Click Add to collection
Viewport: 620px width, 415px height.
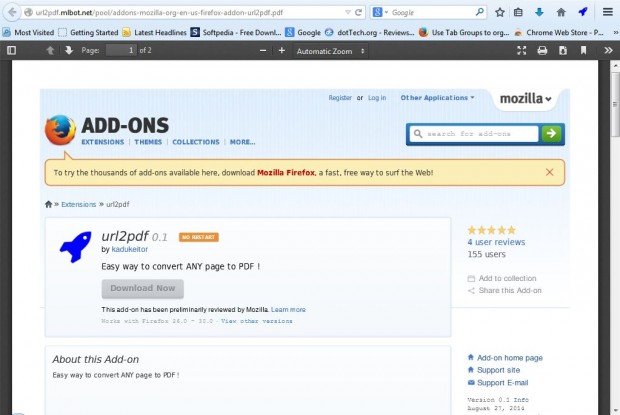click(x=502, y=278)
